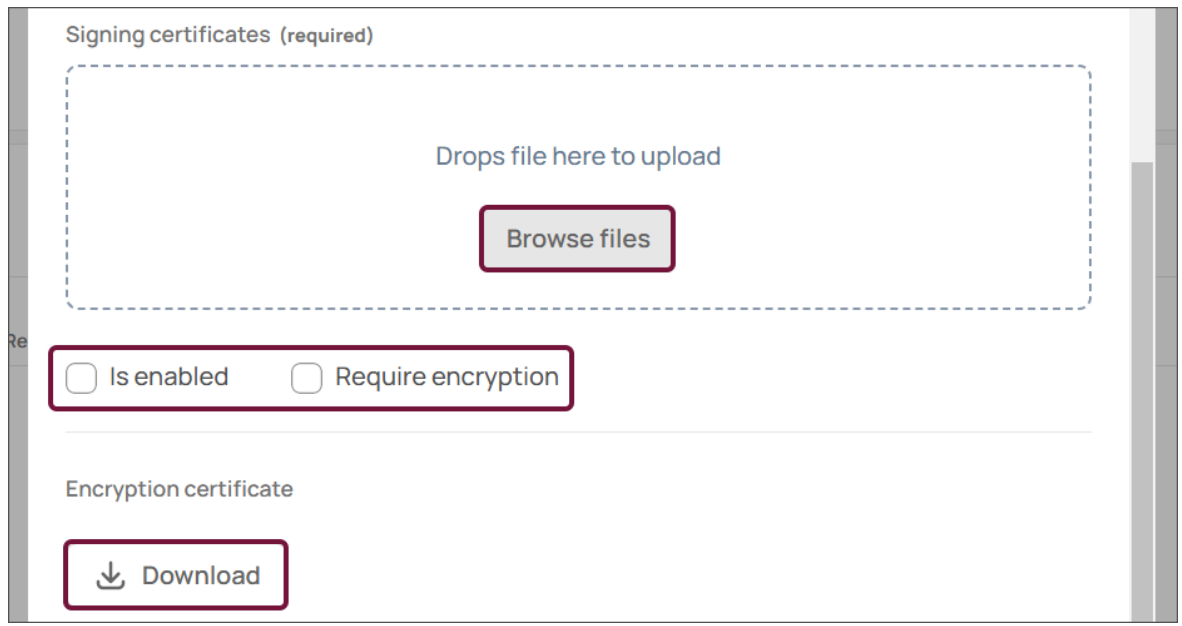Click the scrollbar track above the thumb
1182x626 pixels.
[1142, 84]
